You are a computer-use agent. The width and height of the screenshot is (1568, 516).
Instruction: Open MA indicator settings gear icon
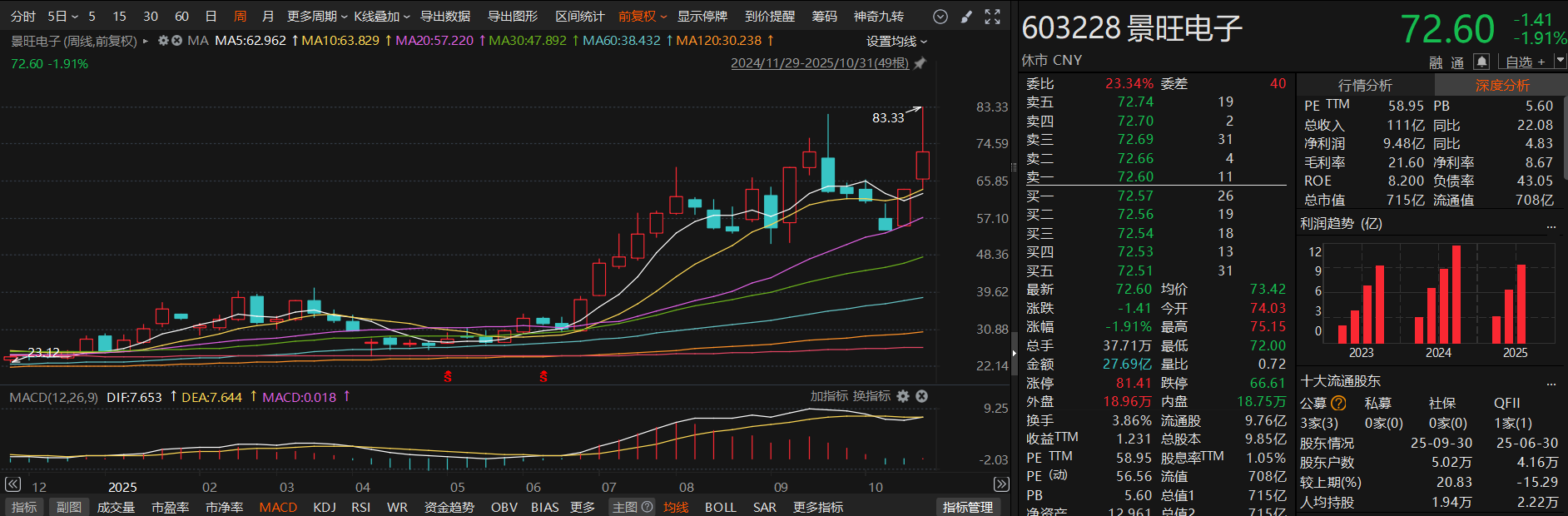click(x=163, y=40)
